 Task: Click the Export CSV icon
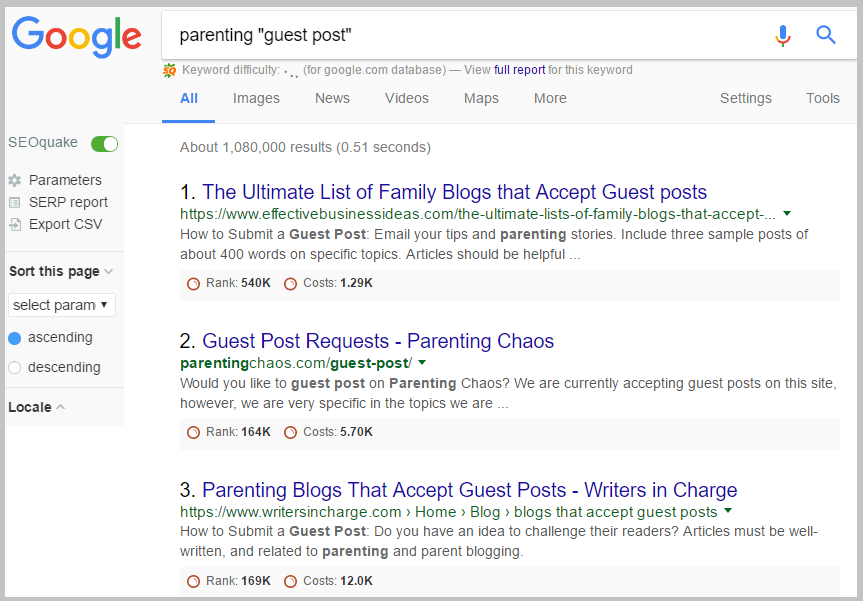pos(15,225)
